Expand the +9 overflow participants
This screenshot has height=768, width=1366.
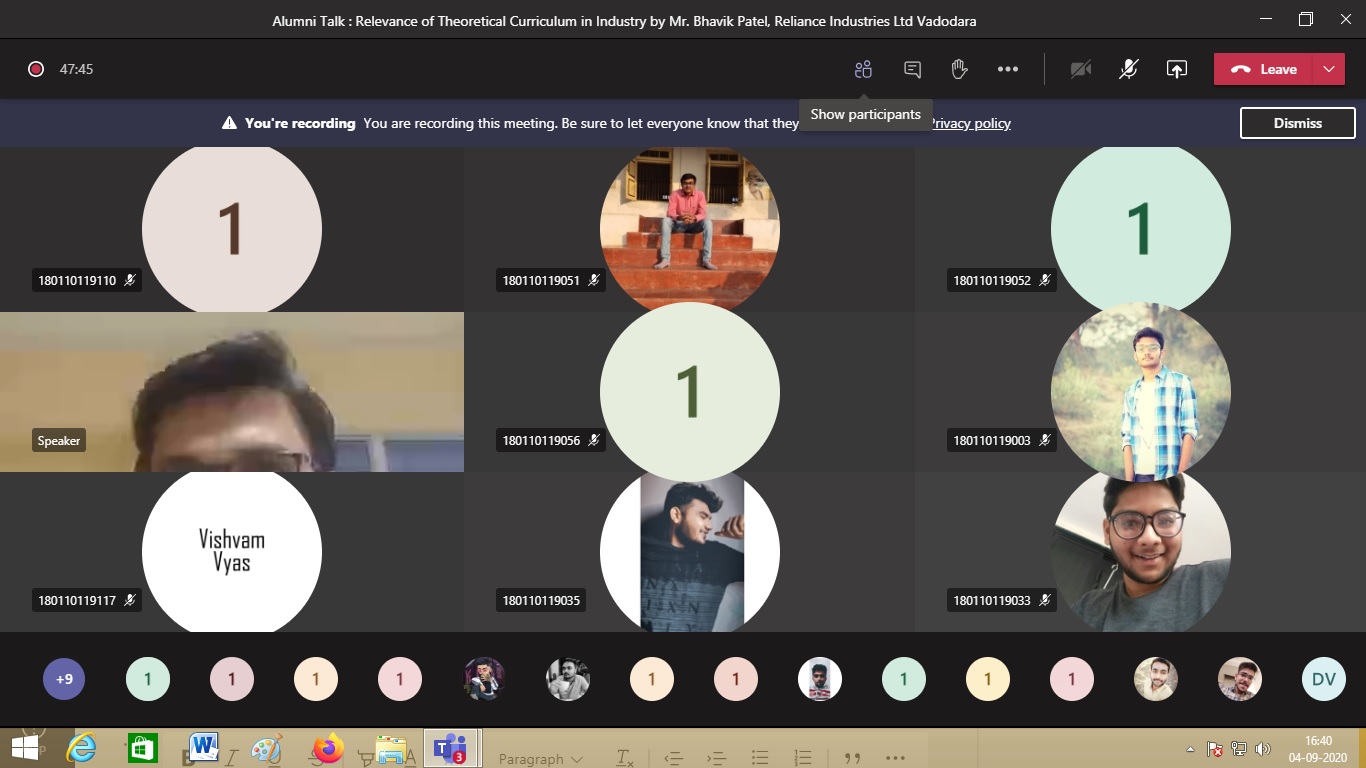point(64,680)
